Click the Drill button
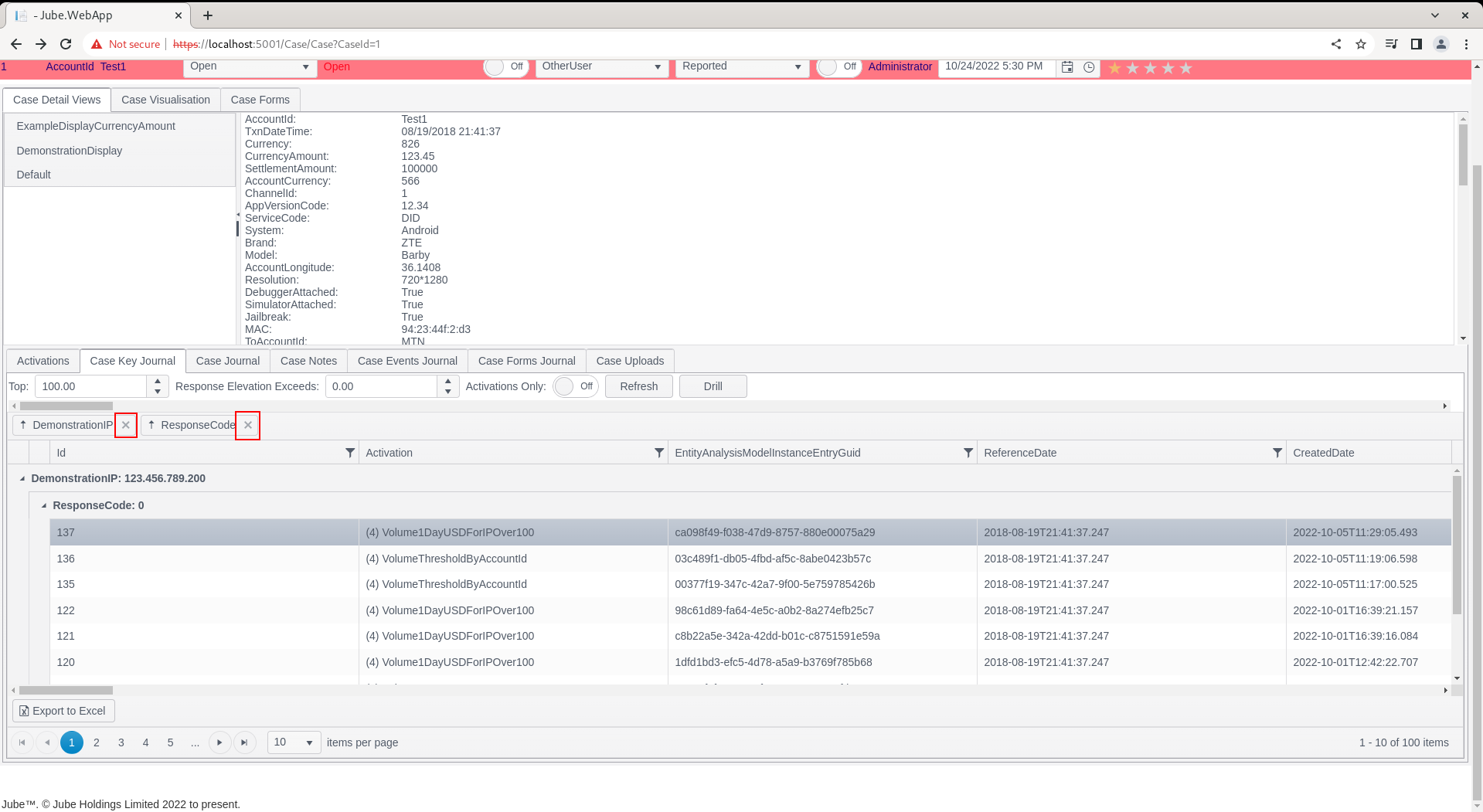Image resolution: width=1483 pixels, height=812 pixels. coord(713,386)
